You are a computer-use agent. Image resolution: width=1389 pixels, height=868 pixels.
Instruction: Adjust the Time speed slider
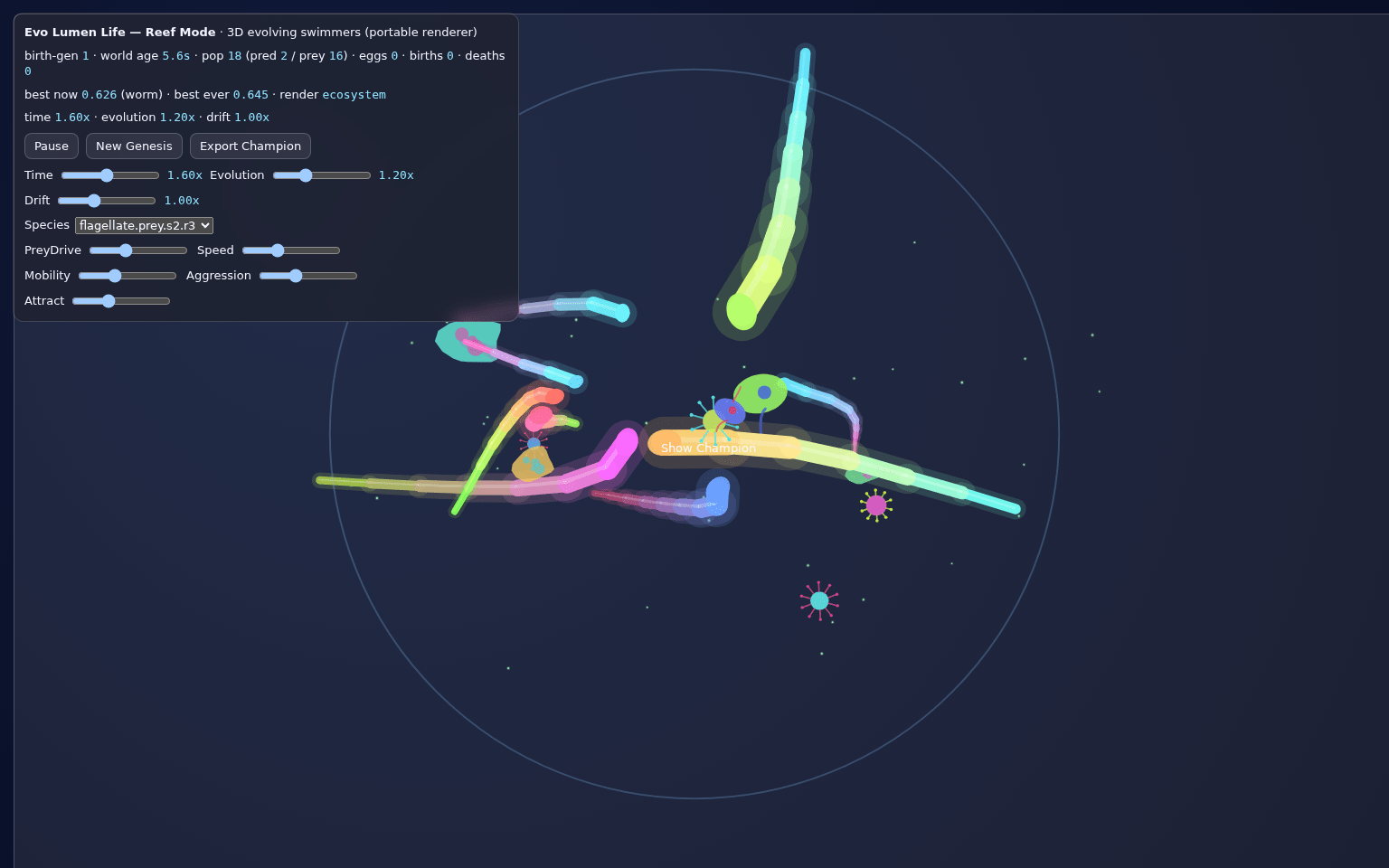click(110, 175)
